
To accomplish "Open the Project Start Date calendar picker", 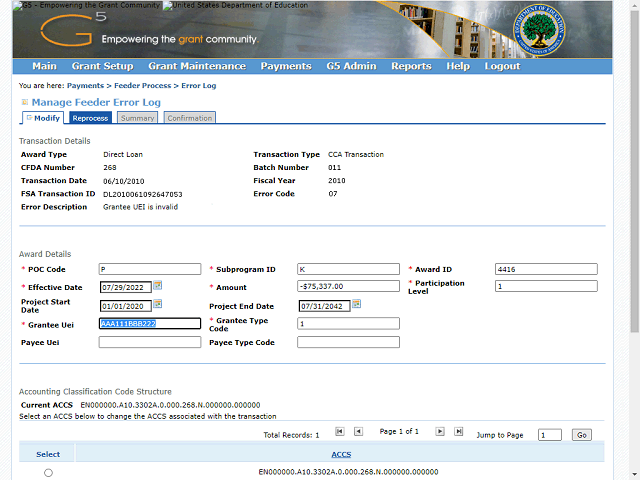I will coord(157,304).
